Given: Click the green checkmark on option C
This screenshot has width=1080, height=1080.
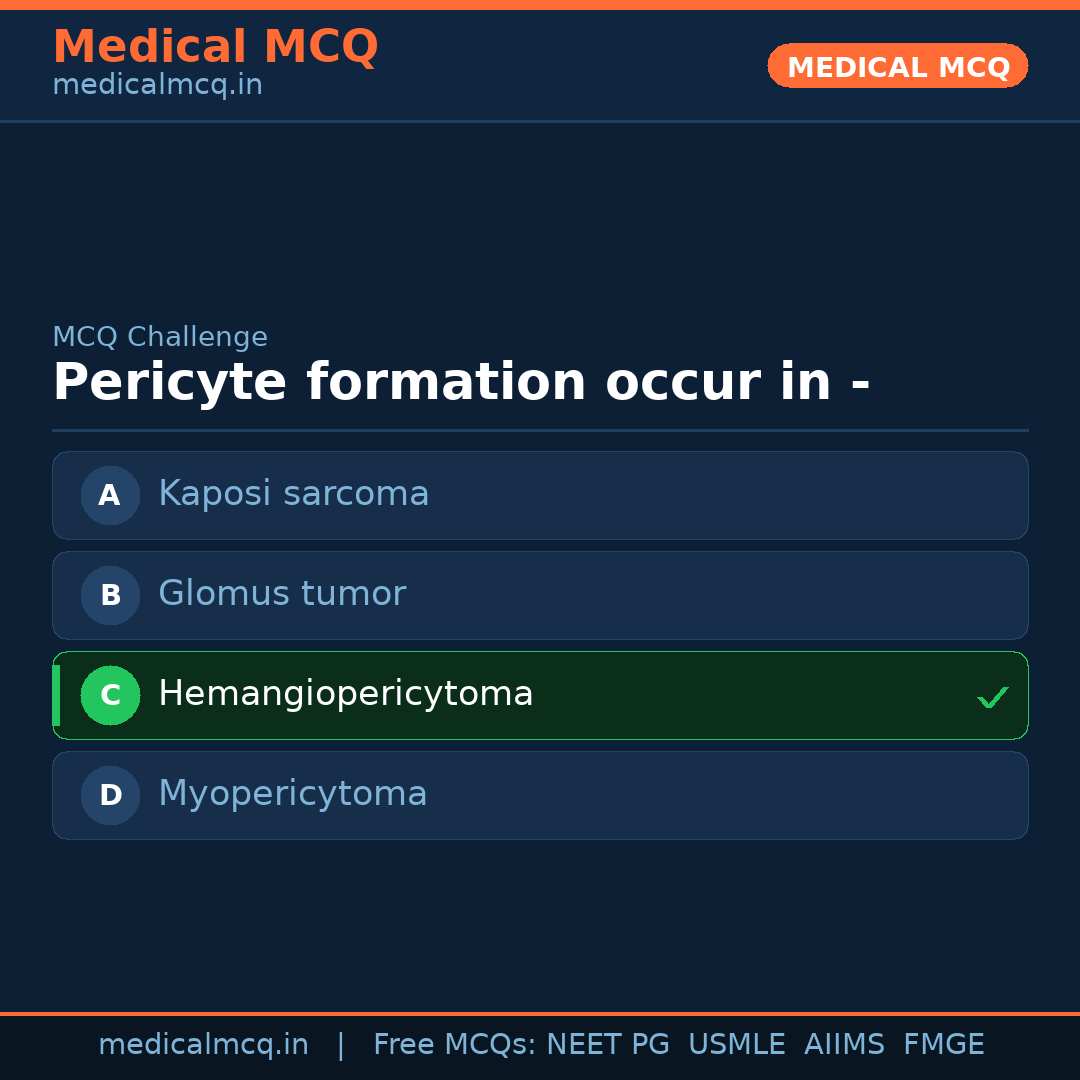Looking at the screenshot, I should point(993,696).
